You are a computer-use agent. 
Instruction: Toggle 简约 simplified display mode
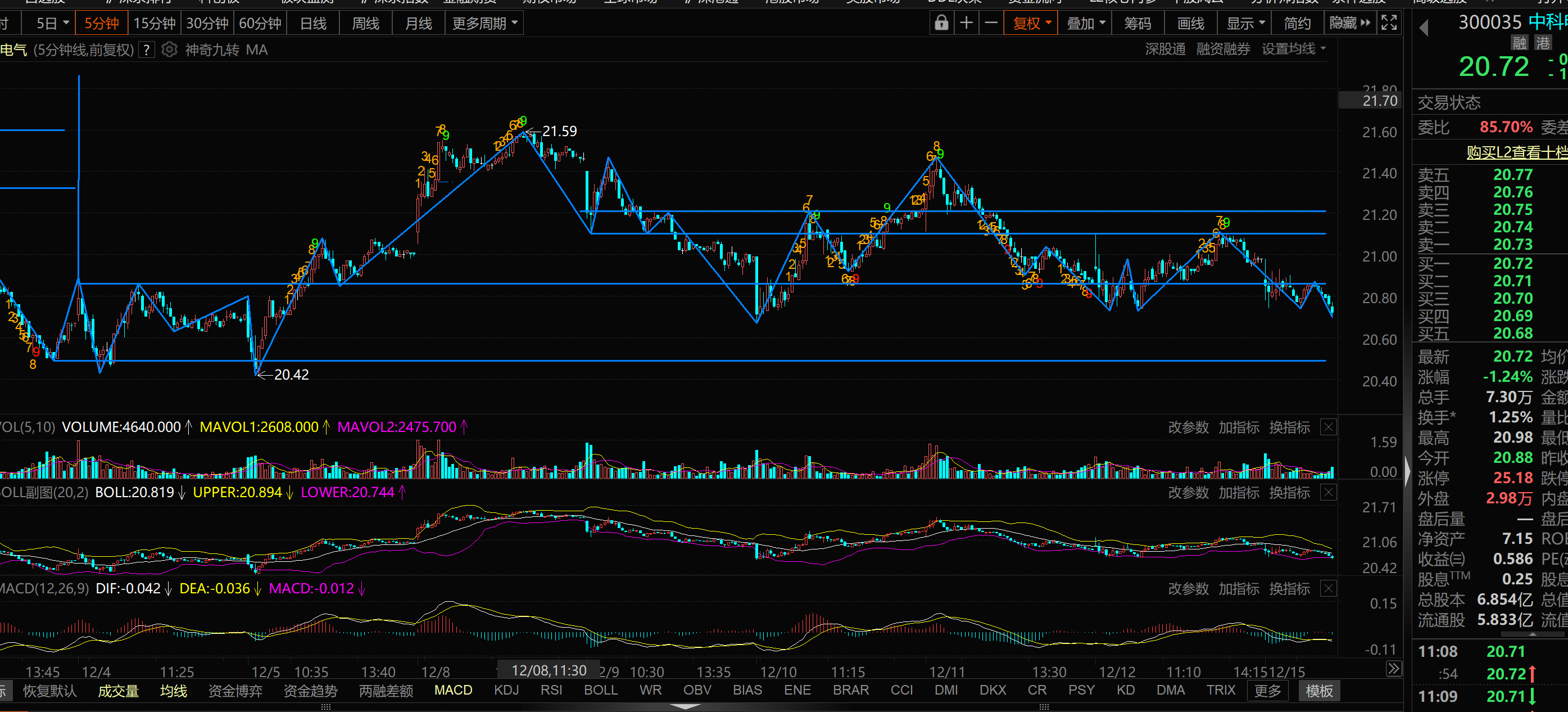[x=1297, y=23]
